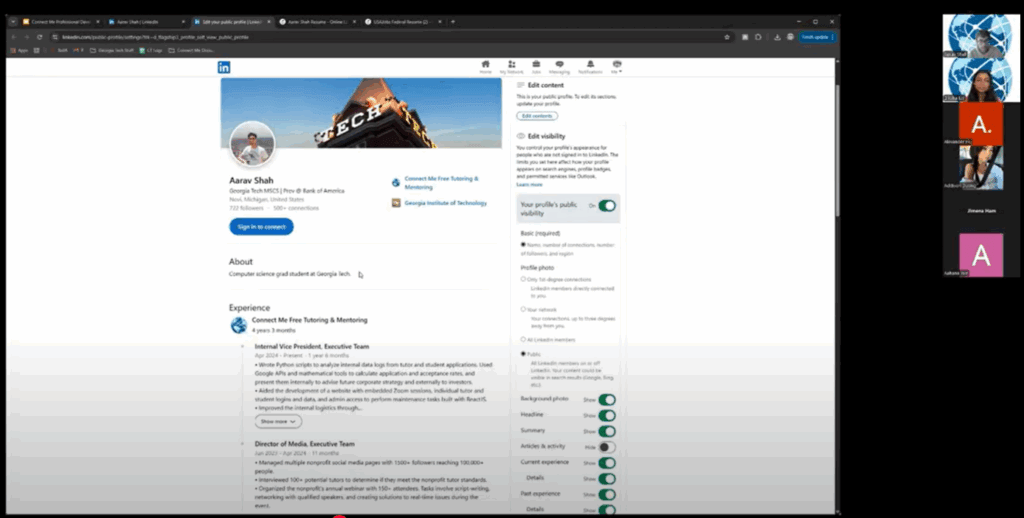Screen dimensions: 1024x518
Task: Bookmark this page with the star icon
Action: pyautogui.click(x=727, y=37)
